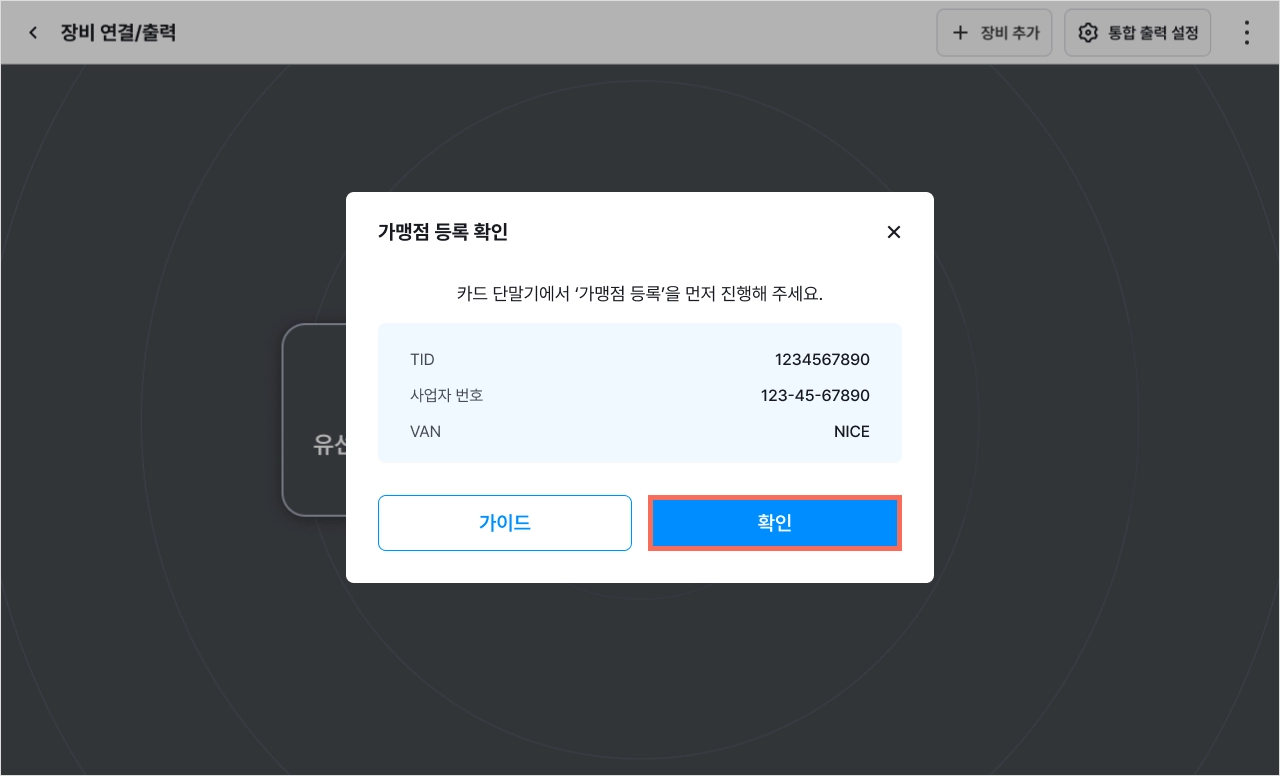Open the 가이드 button
Screen dimensions: 1280x776
click(505, 523)
